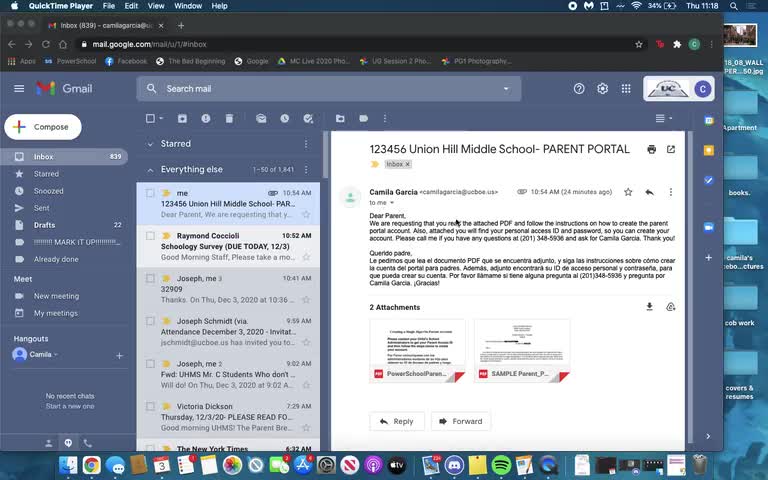Open Google Tasks side panel icon
The width and height of the screenshot is (768, 480).
click(709, 180)
